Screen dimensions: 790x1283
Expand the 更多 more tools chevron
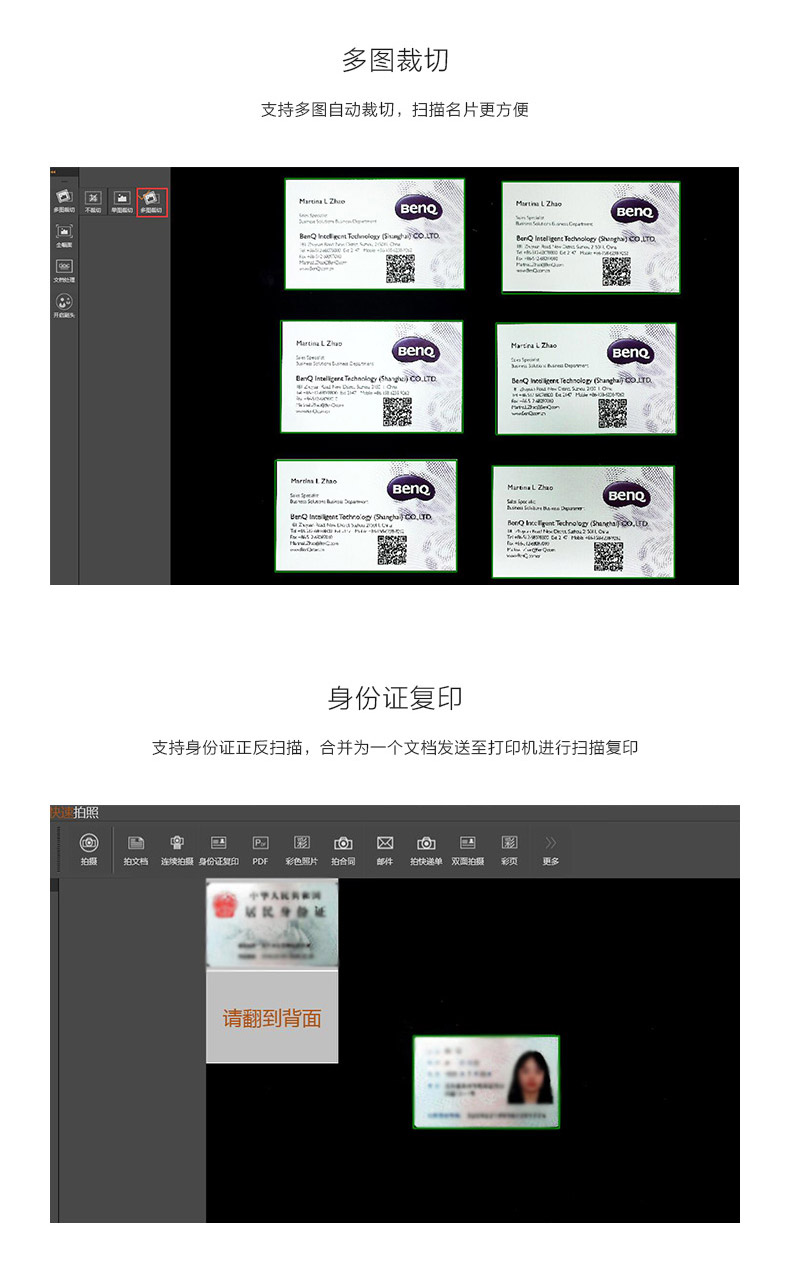click(550, 849)
